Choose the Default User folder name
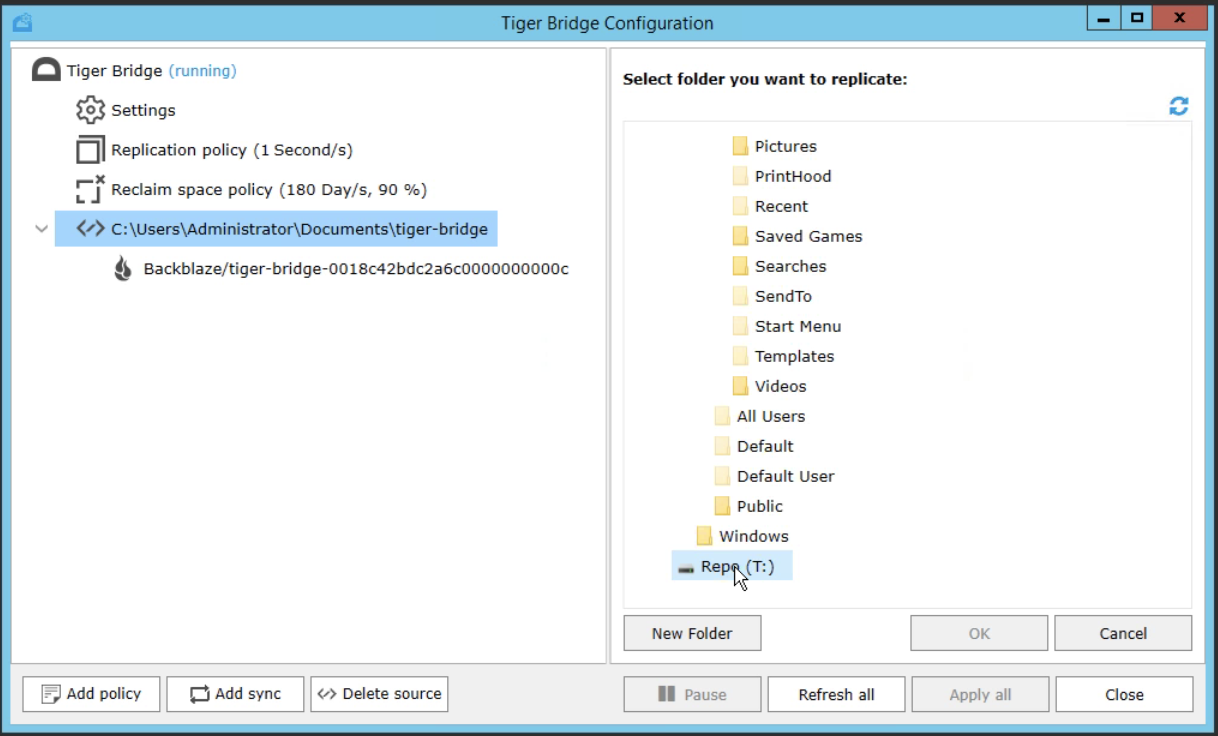The height and width of the screenshot is (736, 1218). tap(786, 476)
